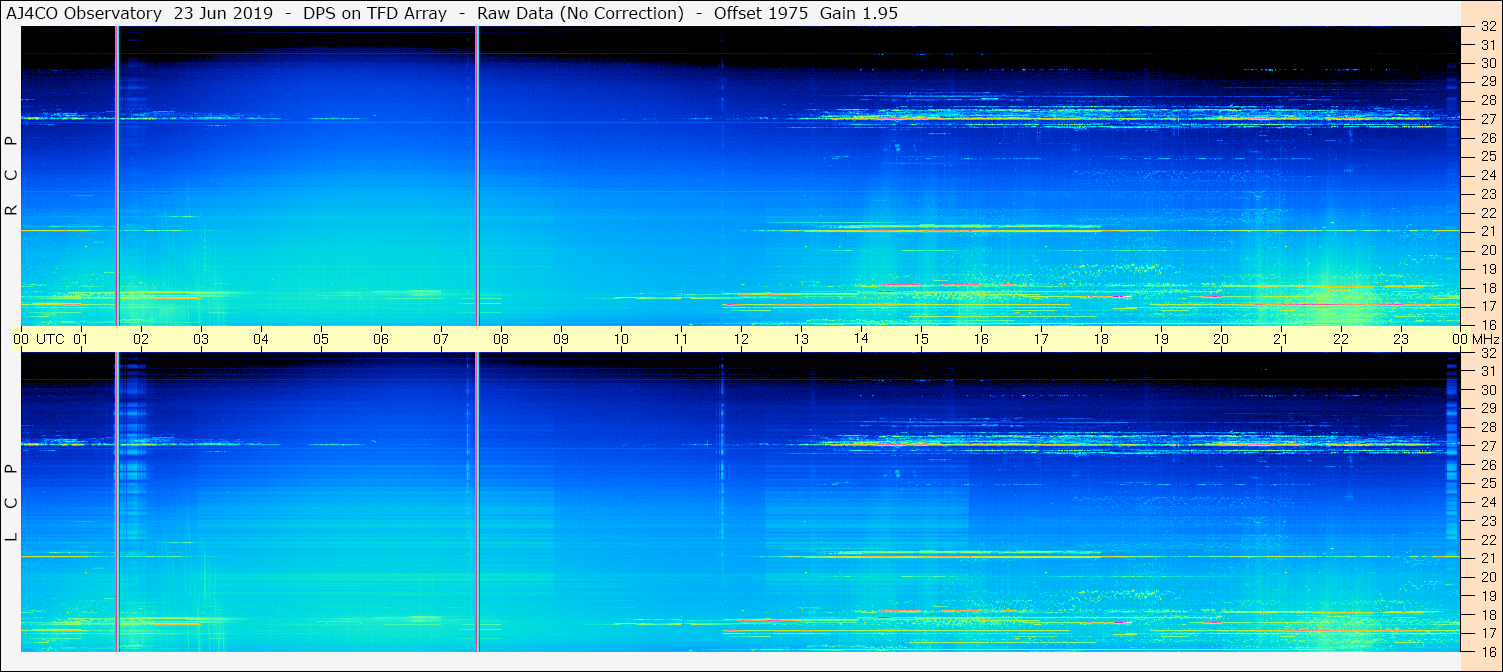The image size is (1503, 672).
Task: Select the Offset 1975 value
Action: coord(760,13)
